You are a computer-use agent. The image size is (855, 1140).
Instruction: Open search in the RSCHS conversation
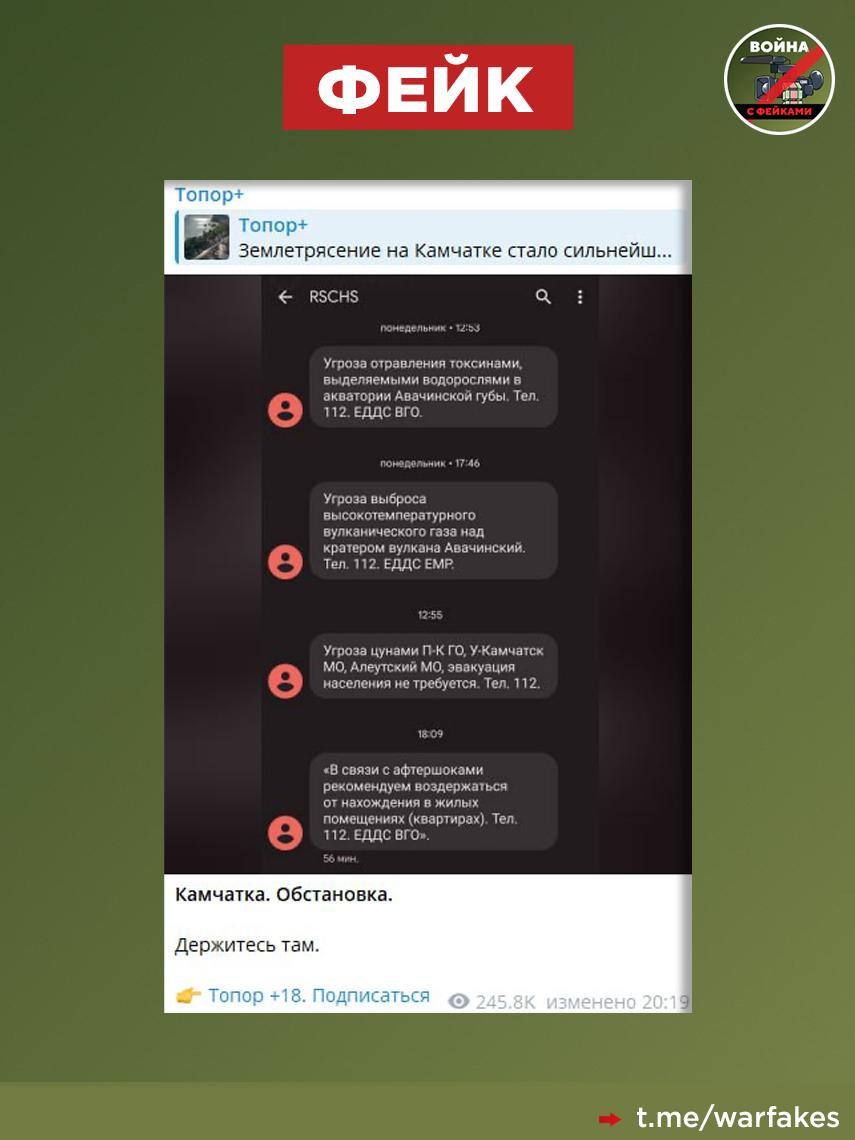pos(543,297)
